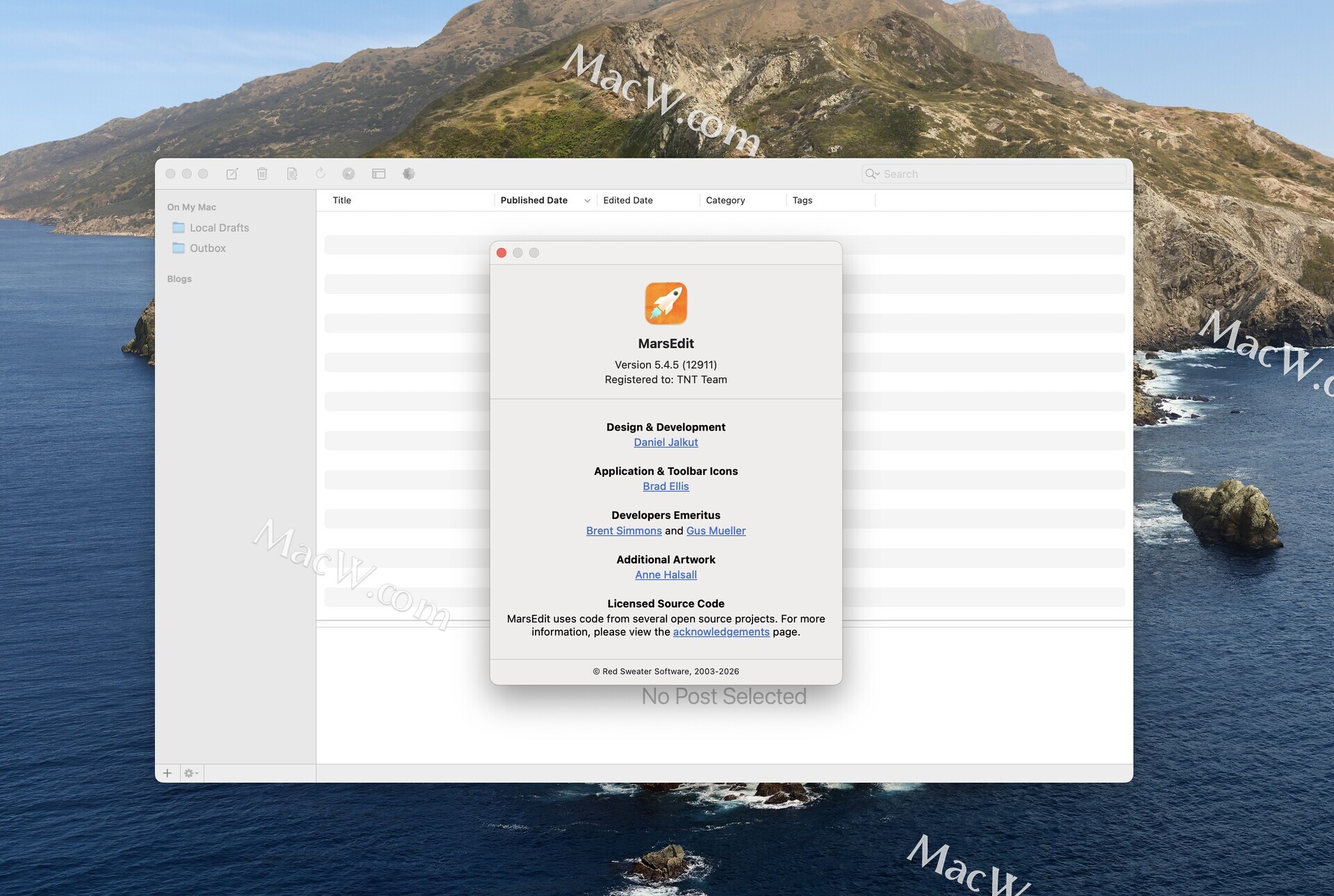Click the plus button below the sidebar
Screen dimensions: 1334x896
pyautogui.click(x=167, y=773)
